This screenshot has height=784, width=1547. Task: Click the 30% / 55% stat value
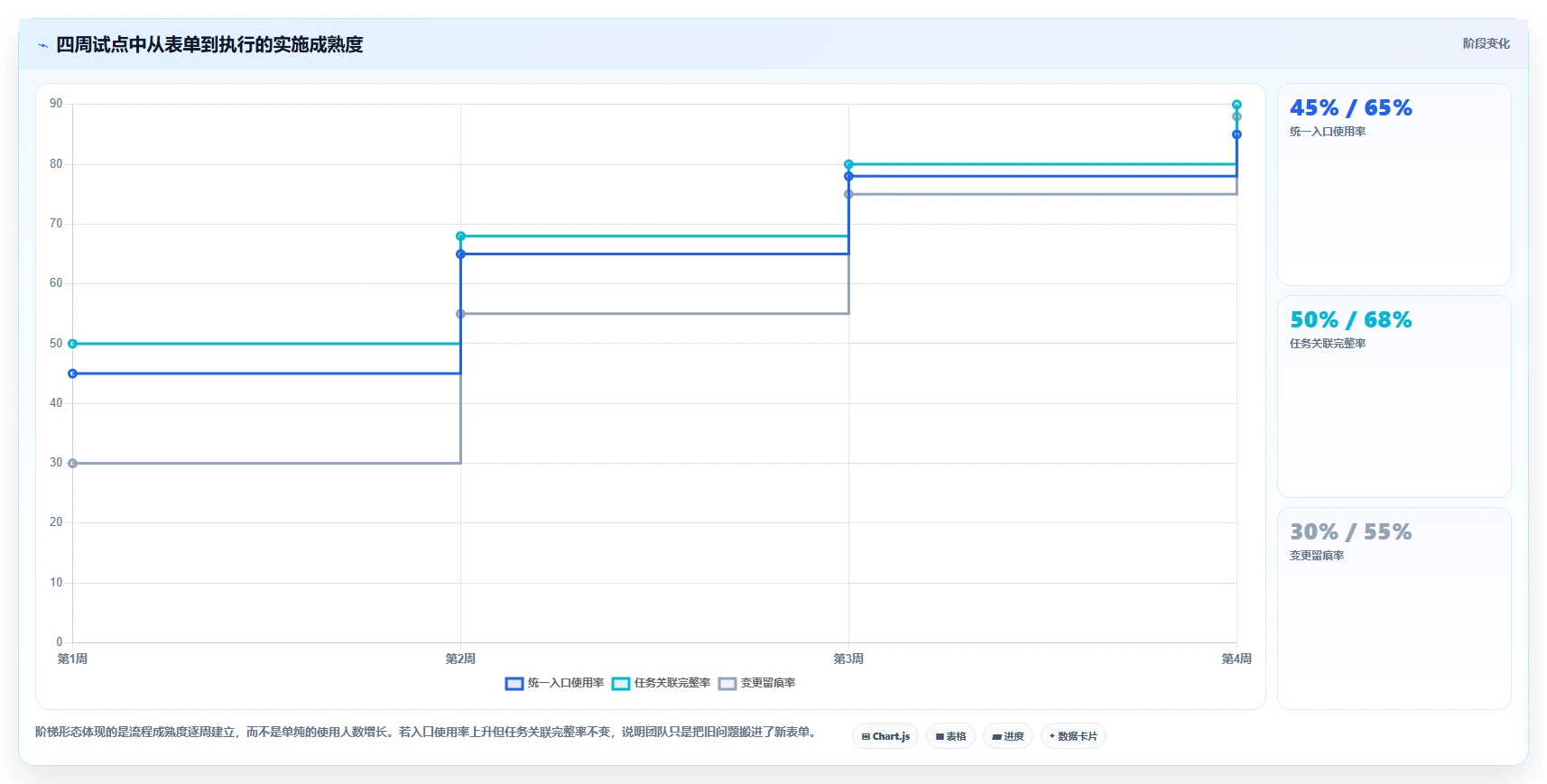(1350, 532)
